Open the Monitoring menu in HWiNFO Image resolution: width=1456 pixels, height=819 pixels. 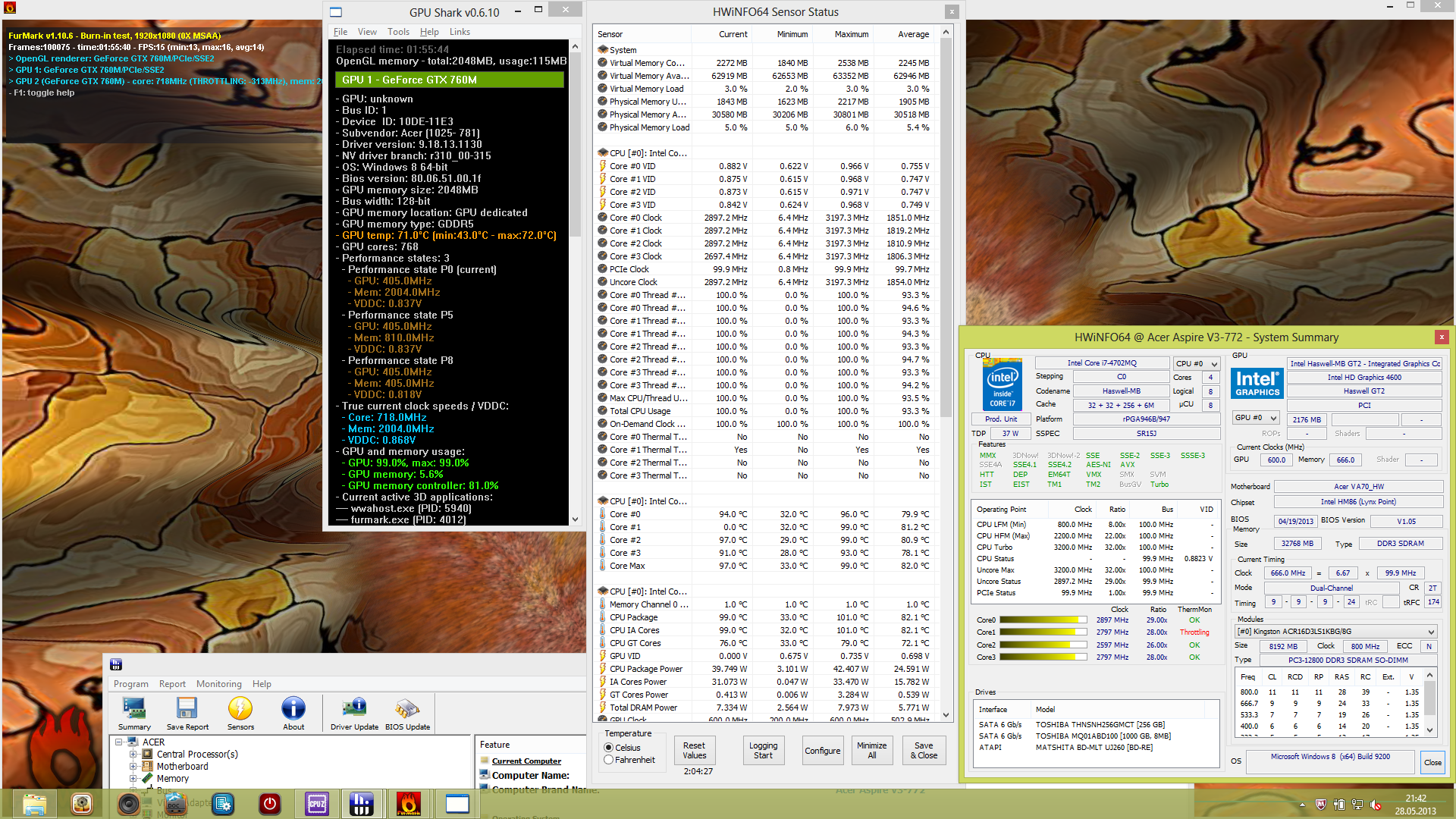click(x=218, y=684)
